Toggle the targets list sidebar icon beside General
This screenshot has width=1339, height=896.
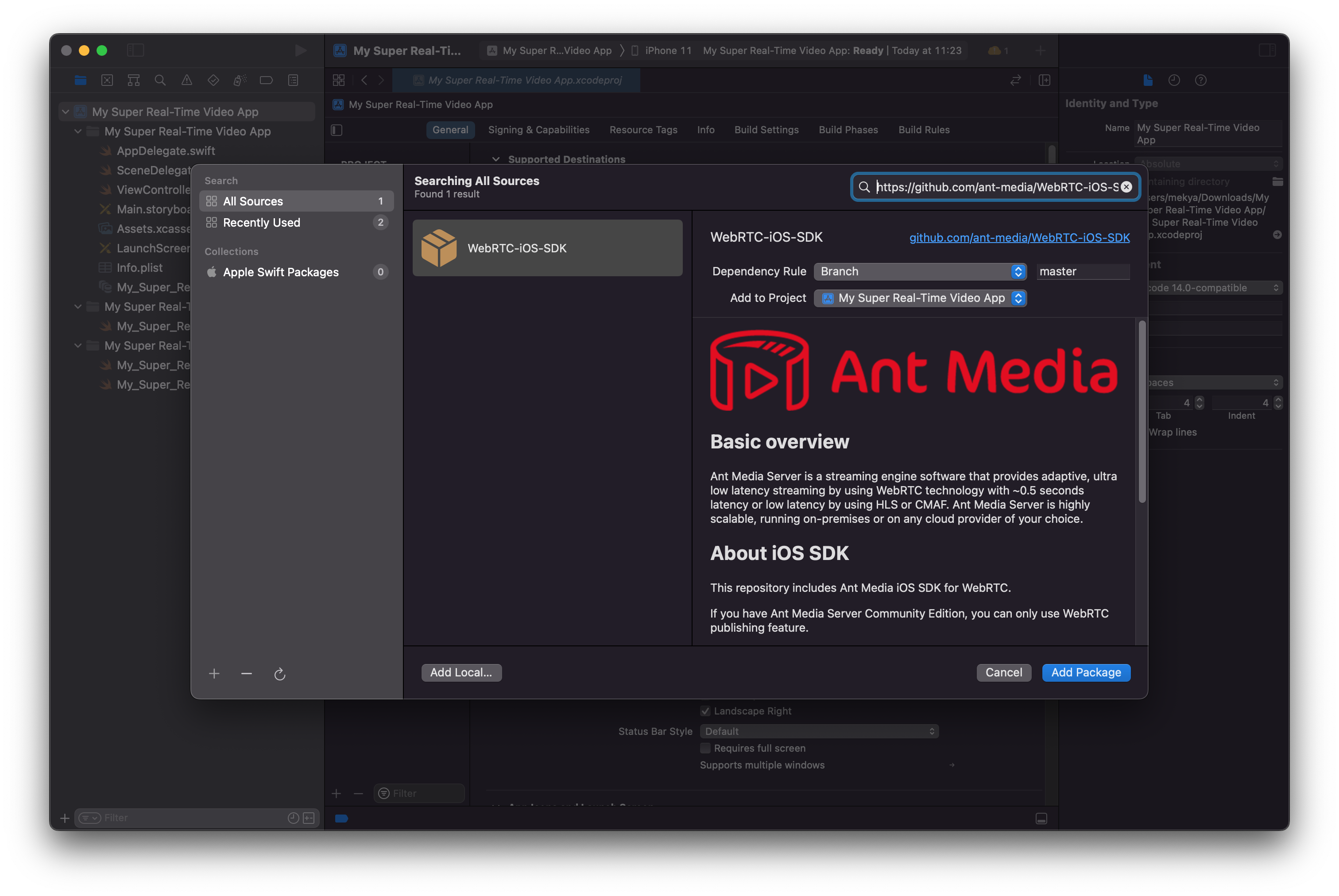(337, 130)
